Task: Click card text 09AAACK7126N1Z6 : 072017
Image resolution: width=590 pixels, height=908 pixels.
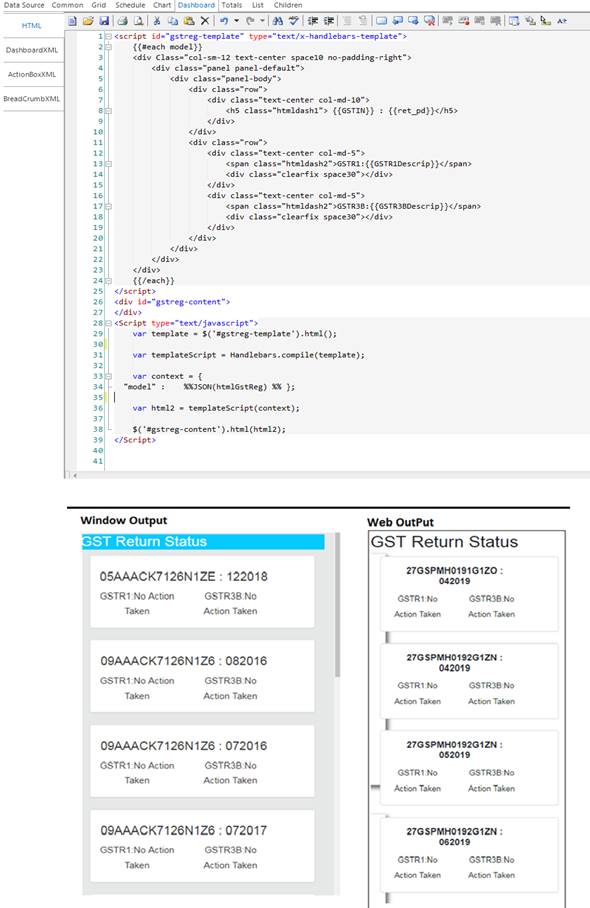Action: (x=184, y=830)
